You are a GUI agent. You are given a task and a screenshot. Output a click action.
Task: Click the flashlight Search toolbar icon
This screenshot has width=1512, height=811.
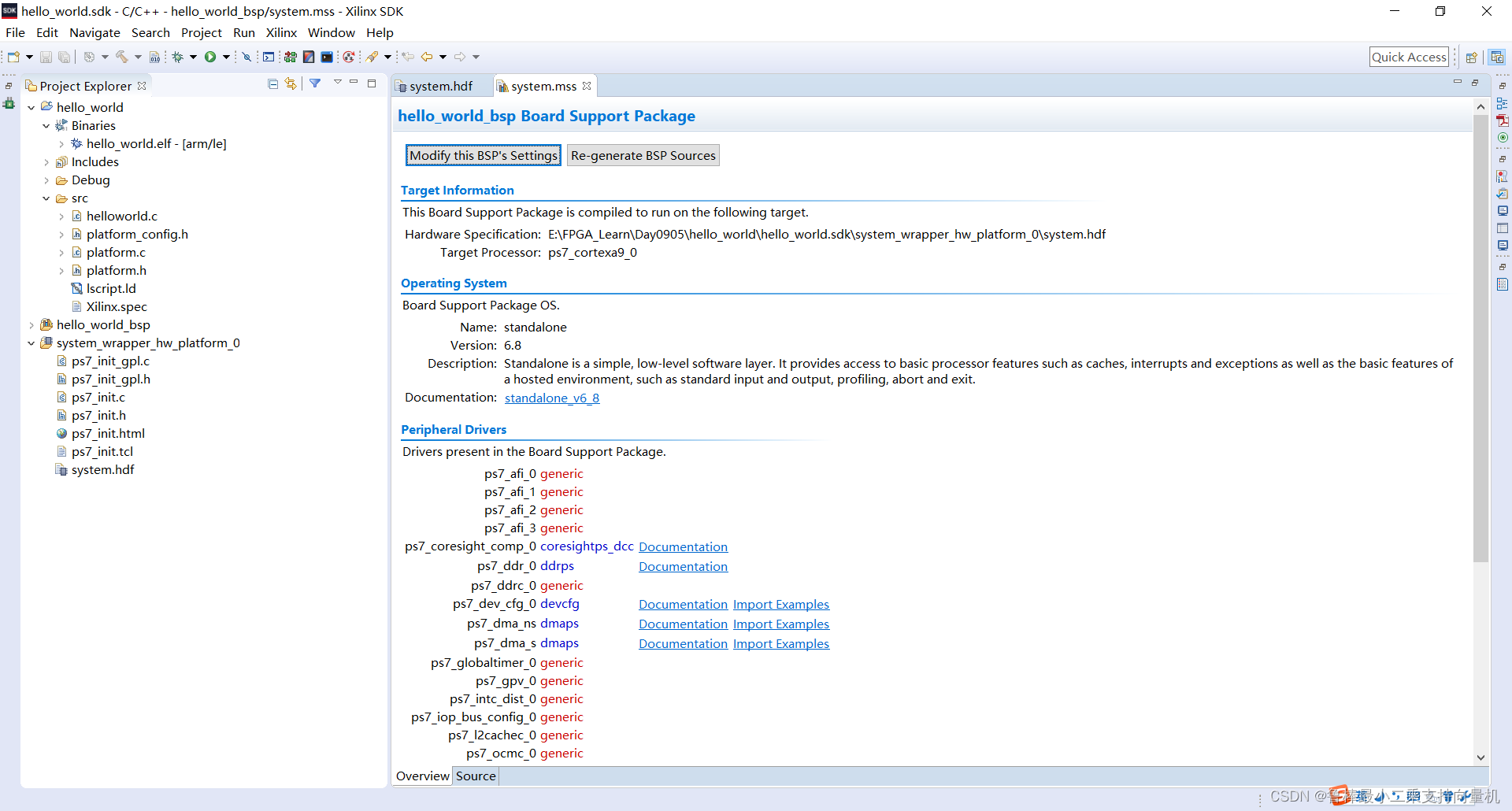pos(372,57)
